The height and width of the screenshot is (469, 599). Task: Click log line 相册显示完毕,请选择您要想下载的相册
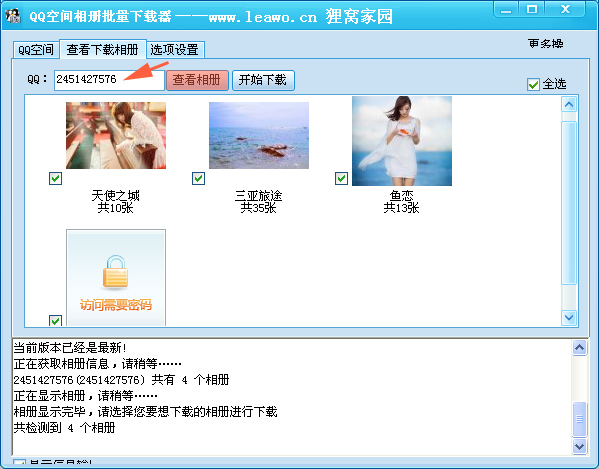[146, 412]
